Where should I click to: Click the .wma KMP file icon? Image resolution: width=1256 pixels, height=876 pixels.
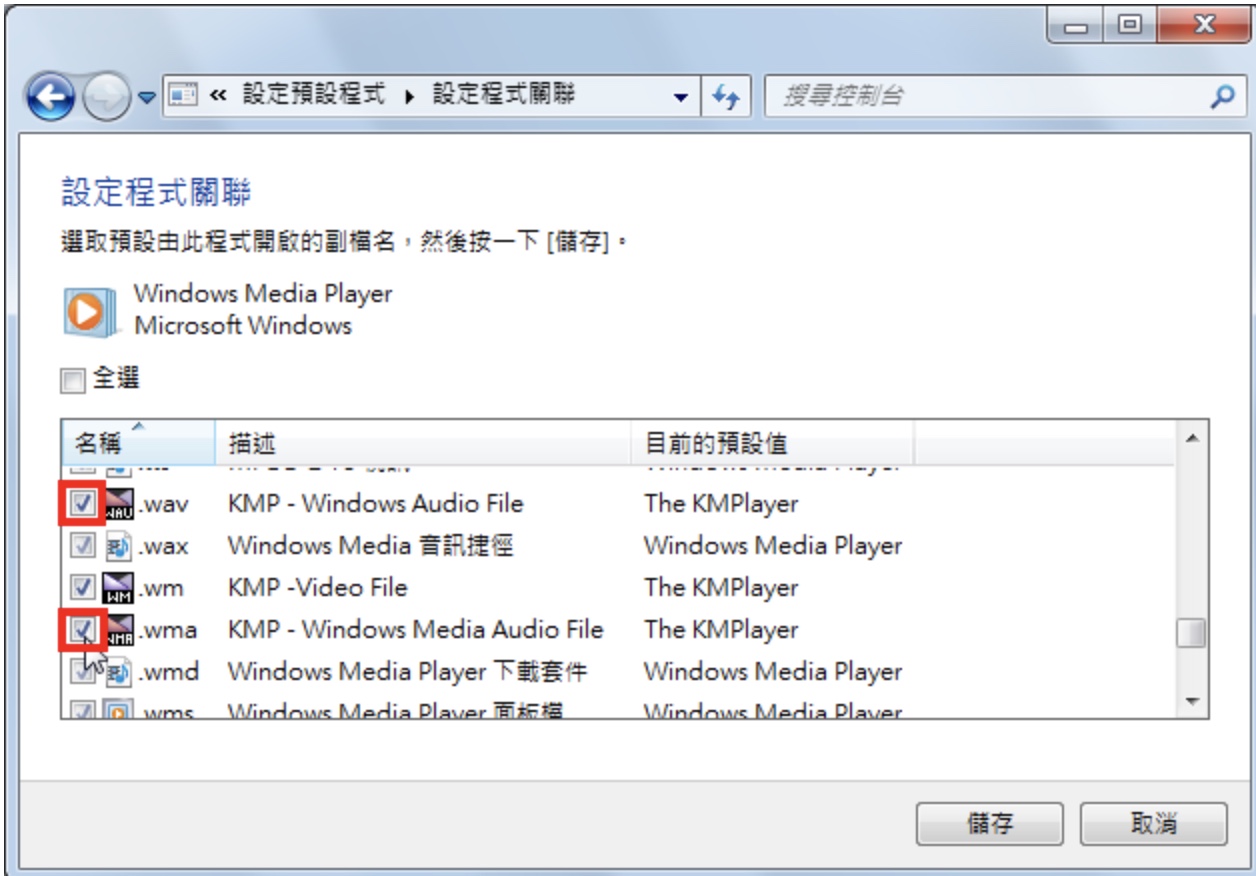(x=119, y=630)
